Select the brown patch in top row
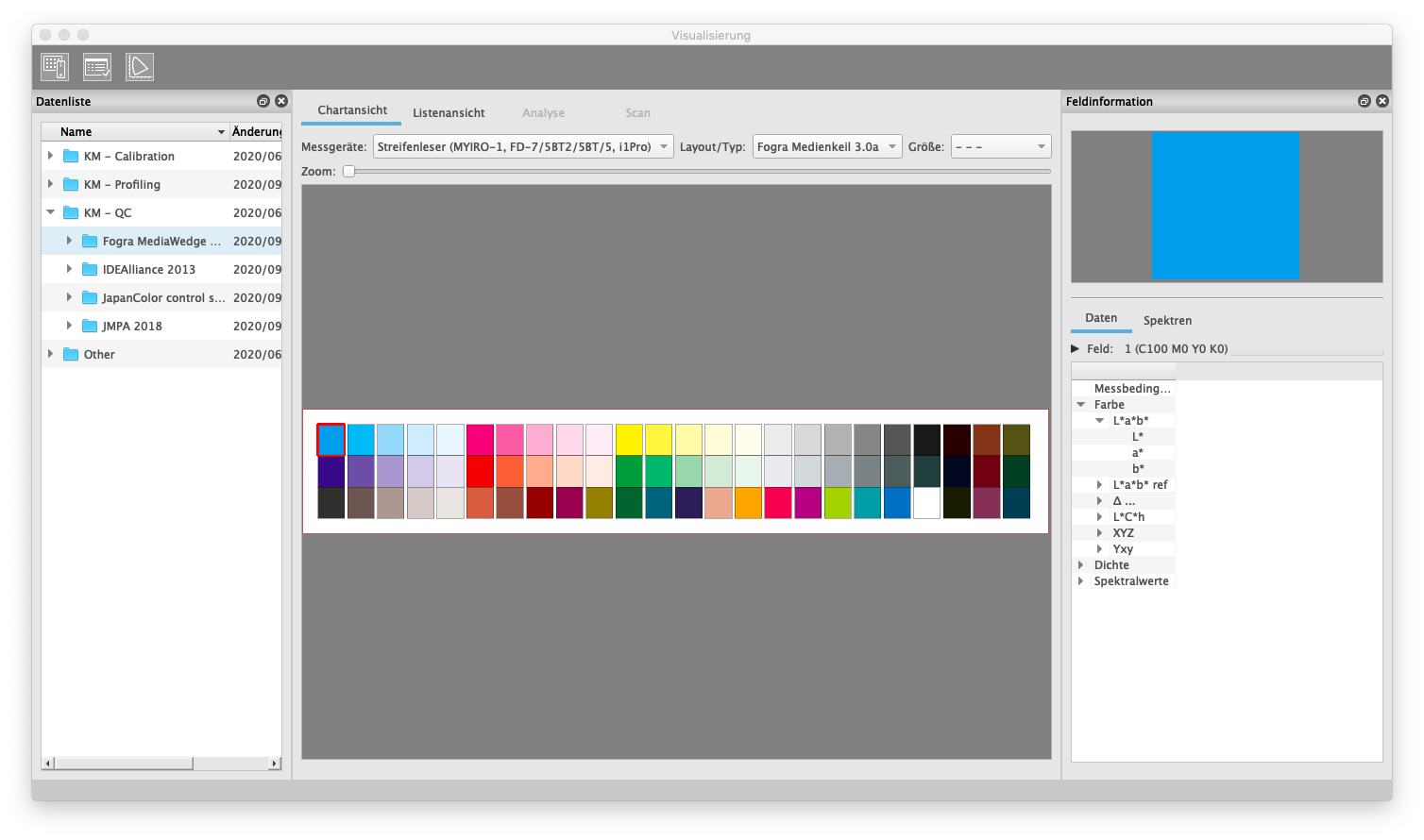The width and height of the screenshot is (1424, 840). pyautogui.click(x=986, y=440)
